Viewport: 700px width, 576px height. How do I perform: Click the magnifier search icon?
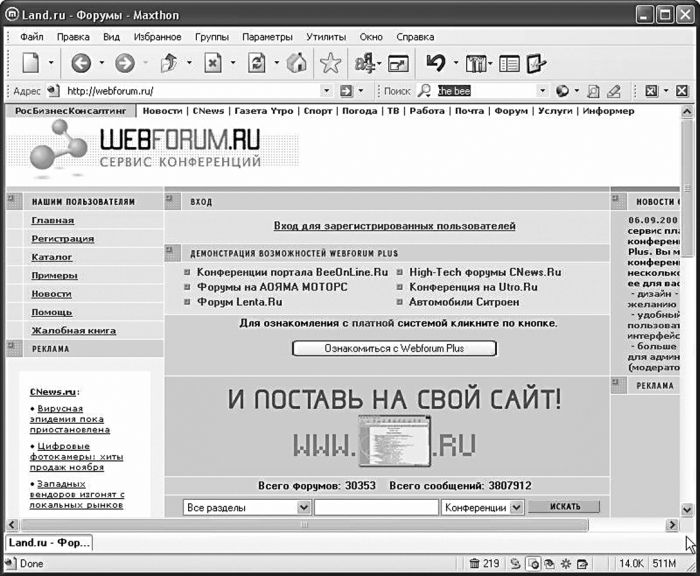pyautogui.click(x=424, y=91)
